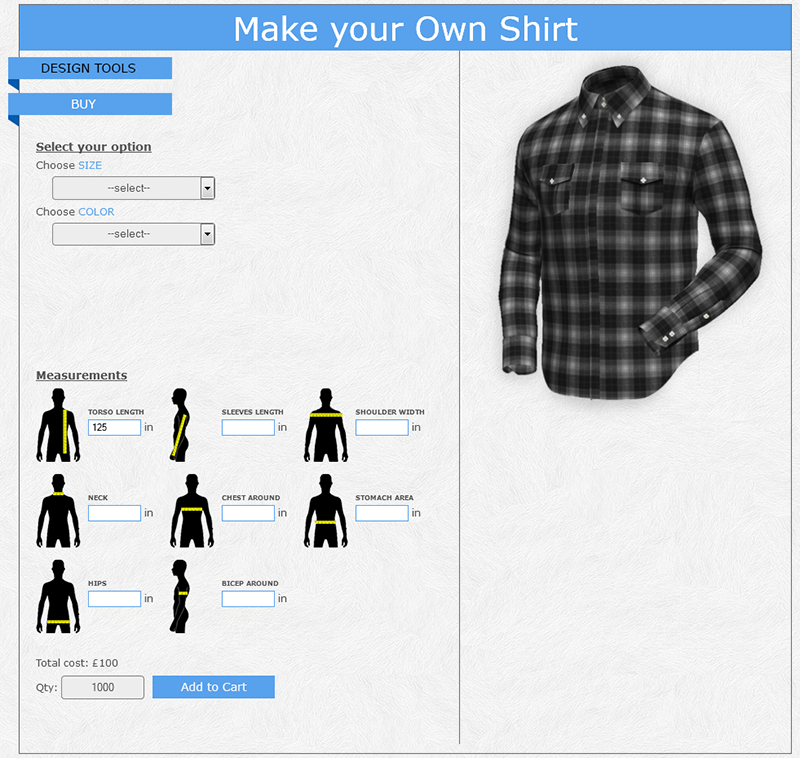Focus the Chest Around input field

[x=248, y=513]
